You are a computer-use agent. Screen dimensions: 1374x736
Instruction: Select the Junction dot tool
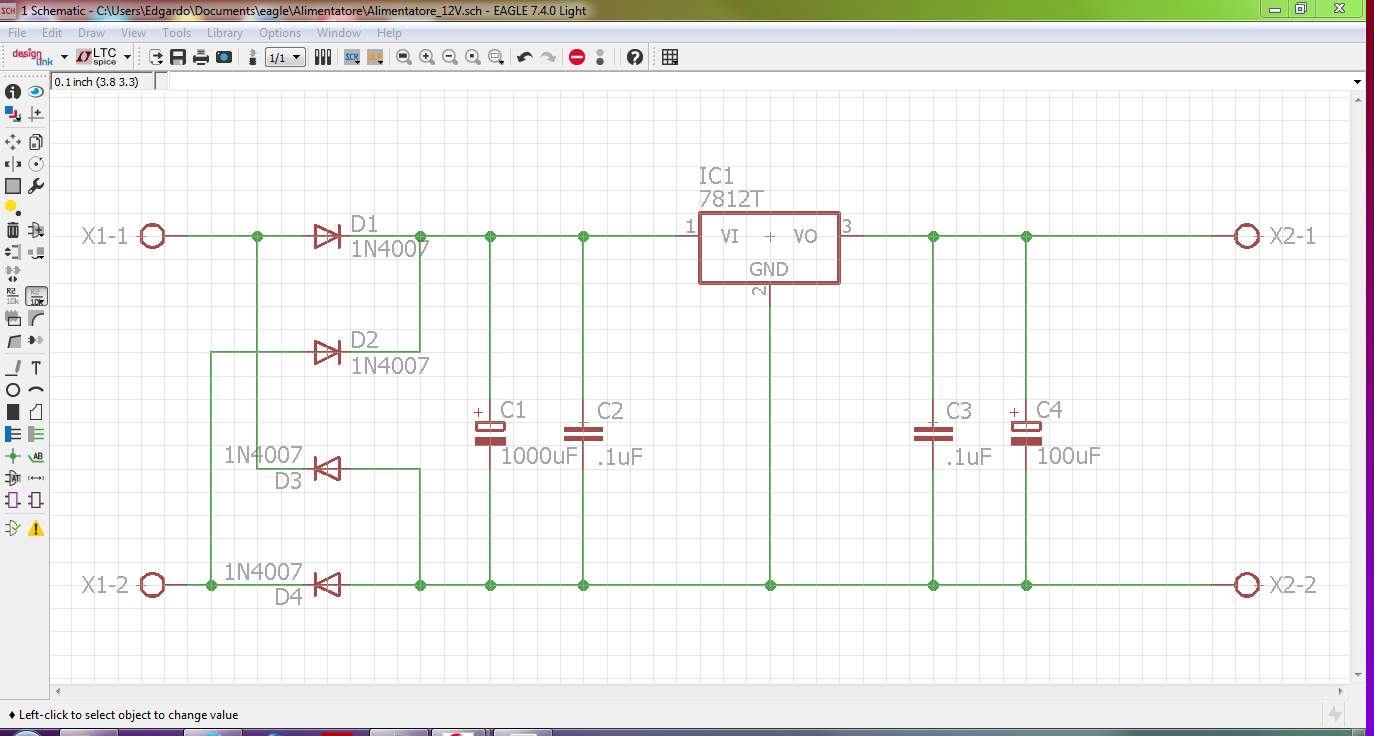tap(13, 456)
